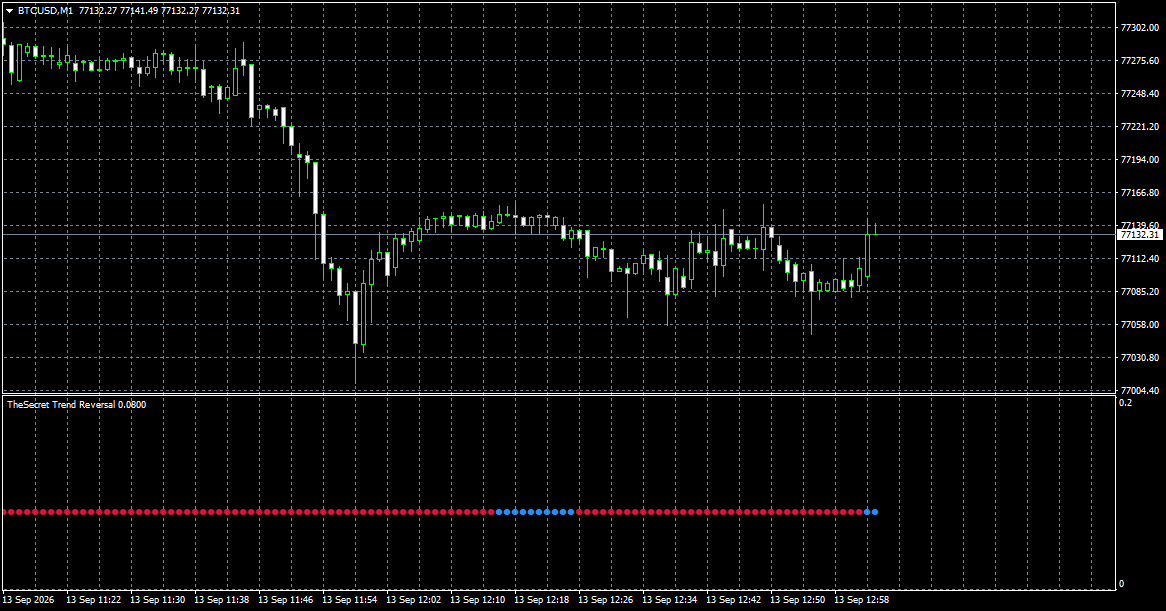
Task: Select the 13 Sep 12:26 time label
Action: [x=606, y=600]
